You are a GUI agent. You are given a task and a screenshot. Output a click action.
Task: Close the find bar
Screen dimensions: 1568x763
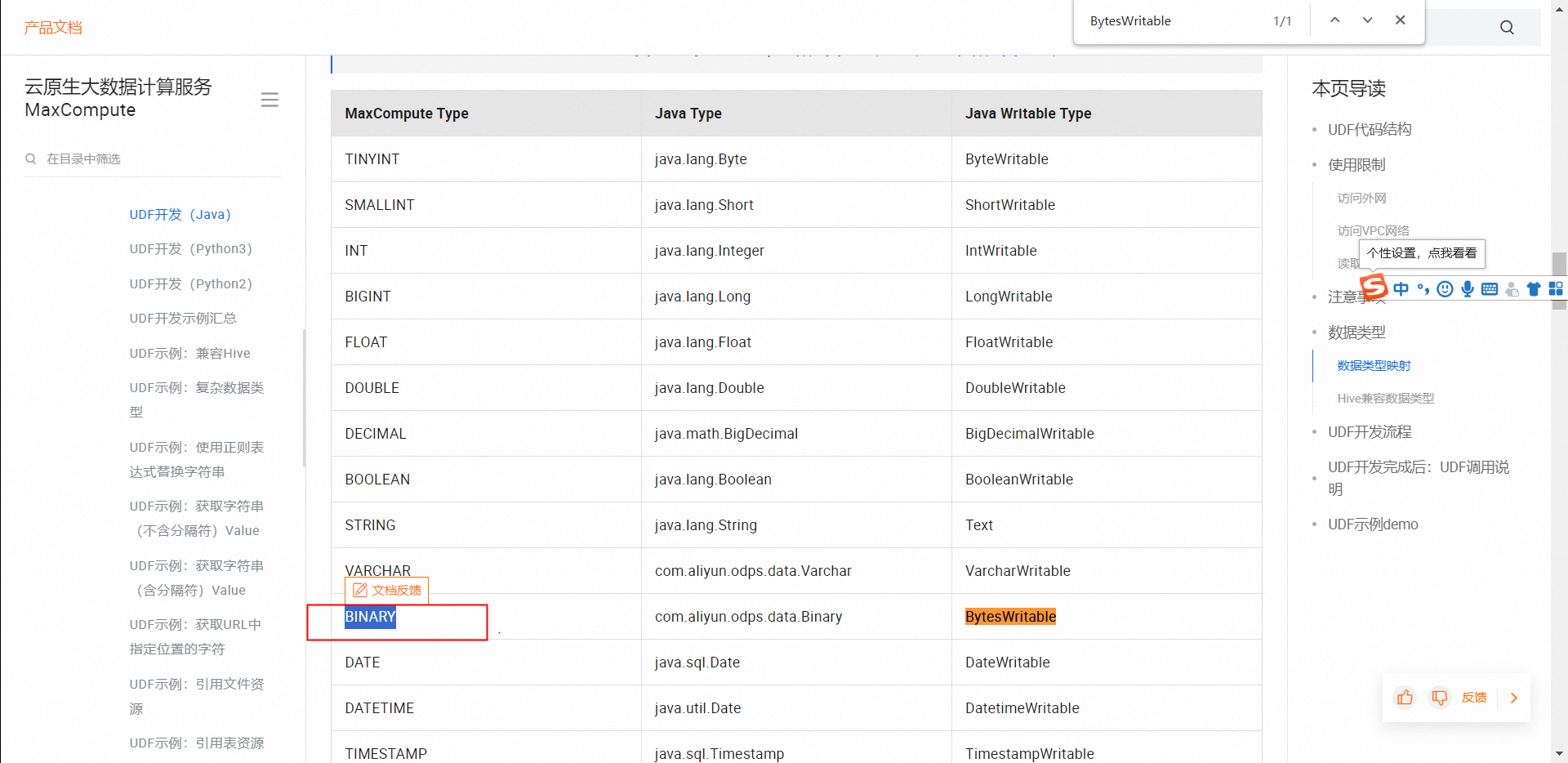coord(1400,20)
